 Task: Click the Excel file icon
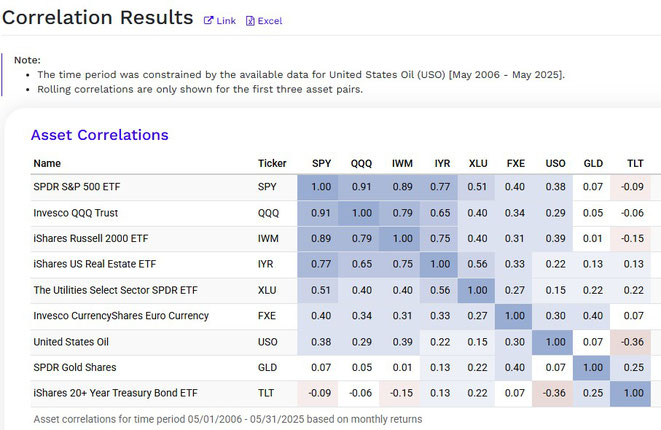(x=250, y=21)
